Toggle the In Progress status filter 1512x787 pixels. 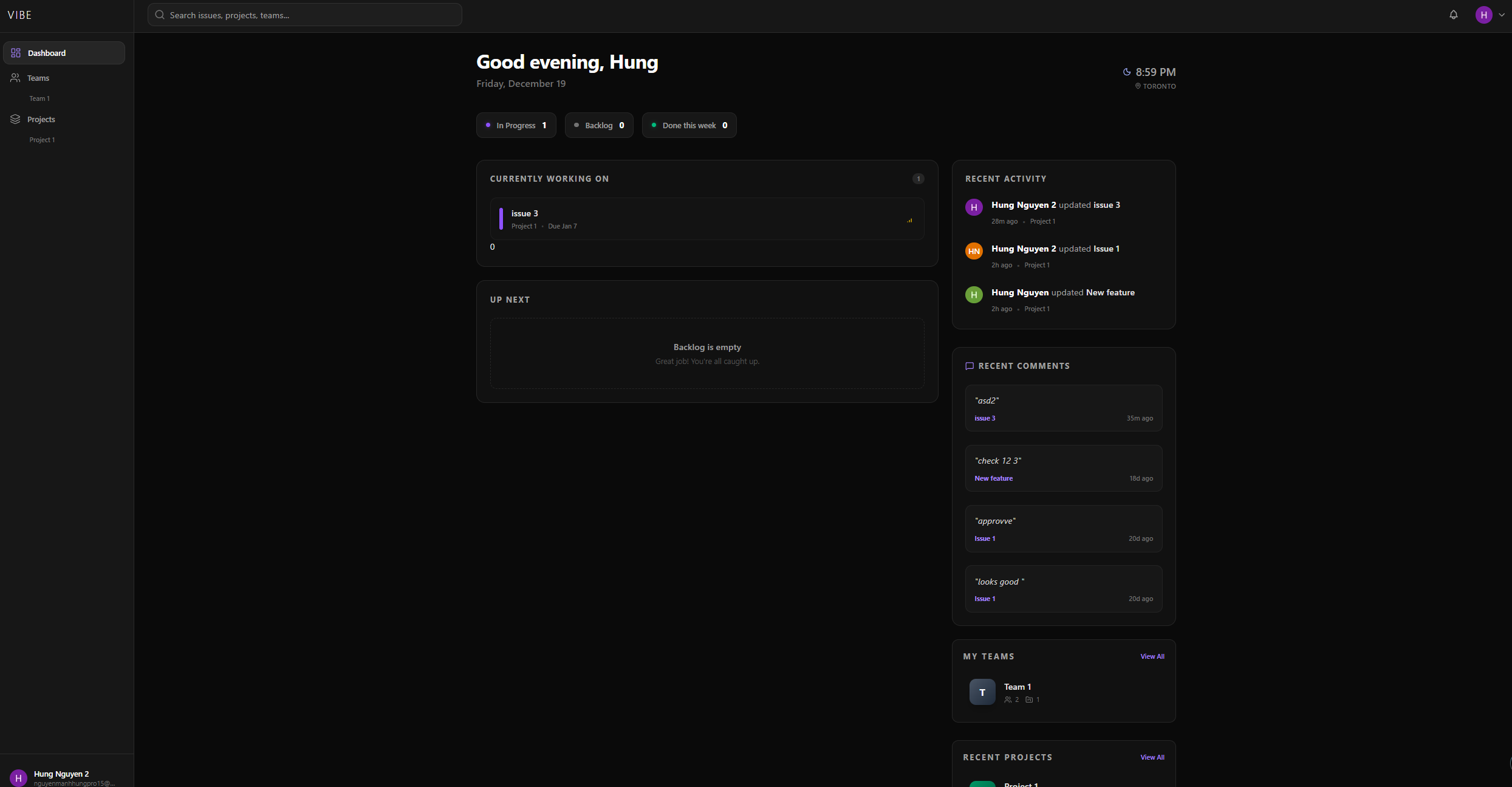click(x=516, y=125)
